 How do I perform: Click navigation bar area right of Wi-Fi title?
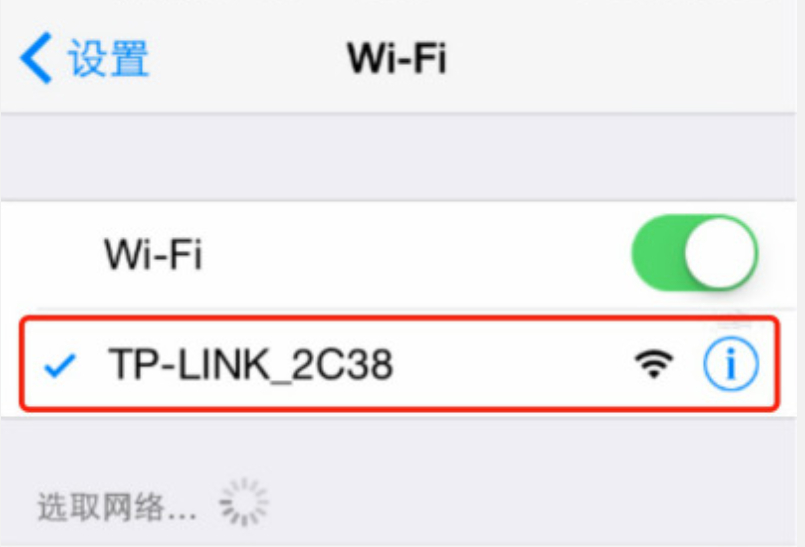coord(616,58)
